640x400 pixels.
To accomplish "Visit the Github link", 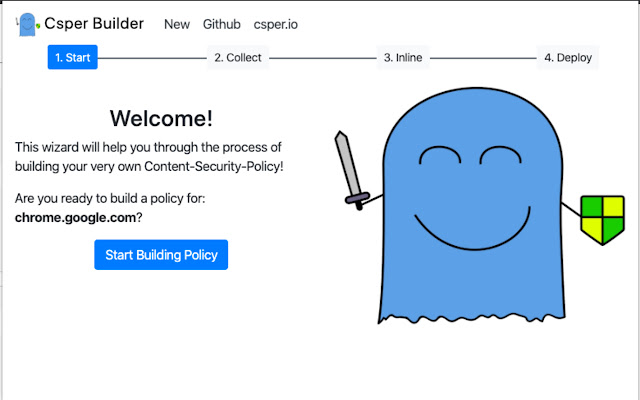I will [x=222, y=24].
